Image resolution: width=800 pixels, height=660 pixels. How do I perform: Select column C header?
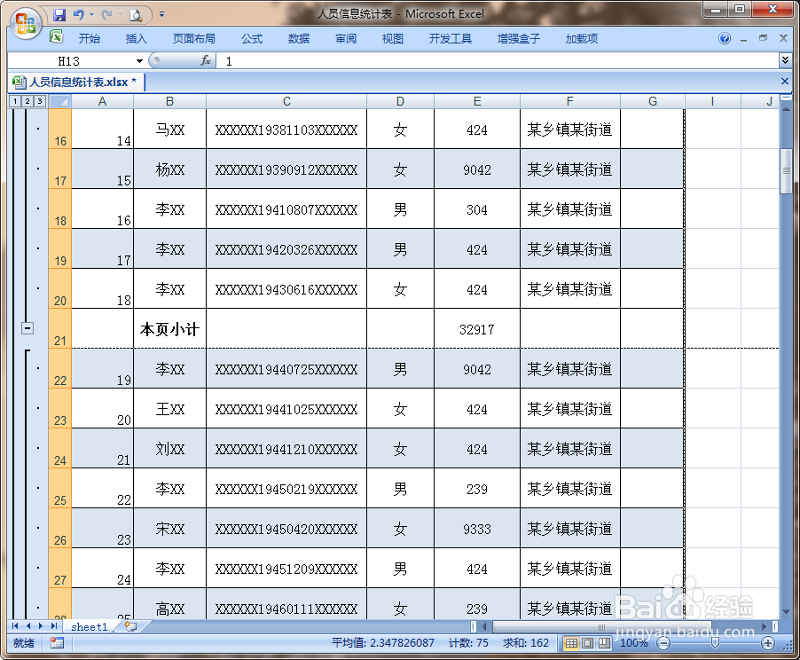click(x=287, y=101)
